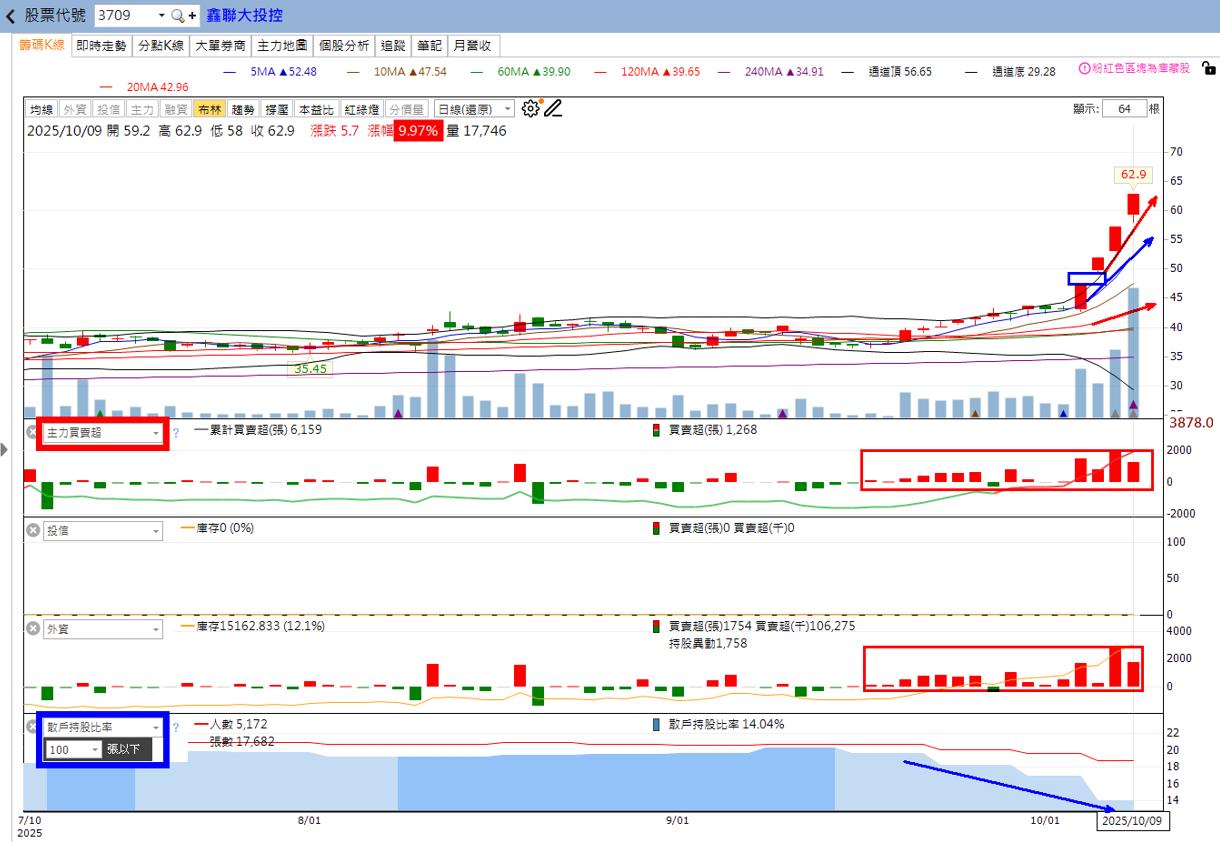1220x842 pixels.
Task: Click the 撐壓 support-resistance button
Action: 277,109
